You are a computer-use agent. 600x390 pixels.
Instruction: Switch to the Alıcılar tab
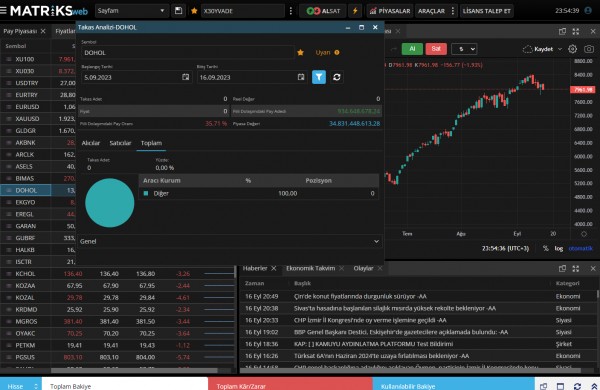91,143
